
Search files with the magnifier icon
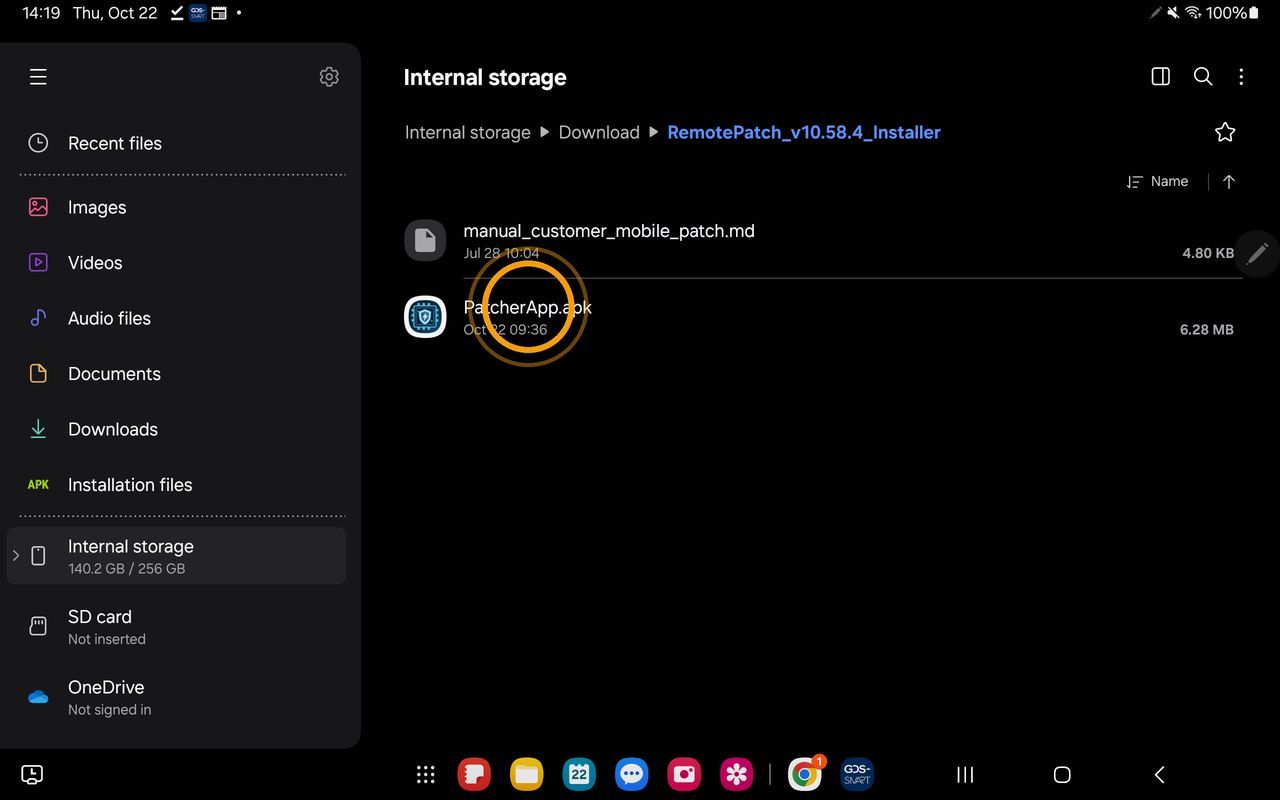pos(1203,77)
